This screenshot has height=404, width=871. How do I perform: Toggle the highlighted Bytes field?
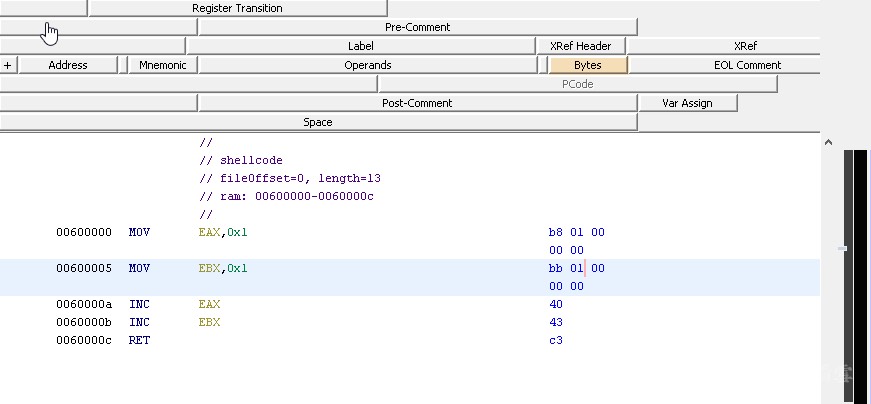(588, 65)
